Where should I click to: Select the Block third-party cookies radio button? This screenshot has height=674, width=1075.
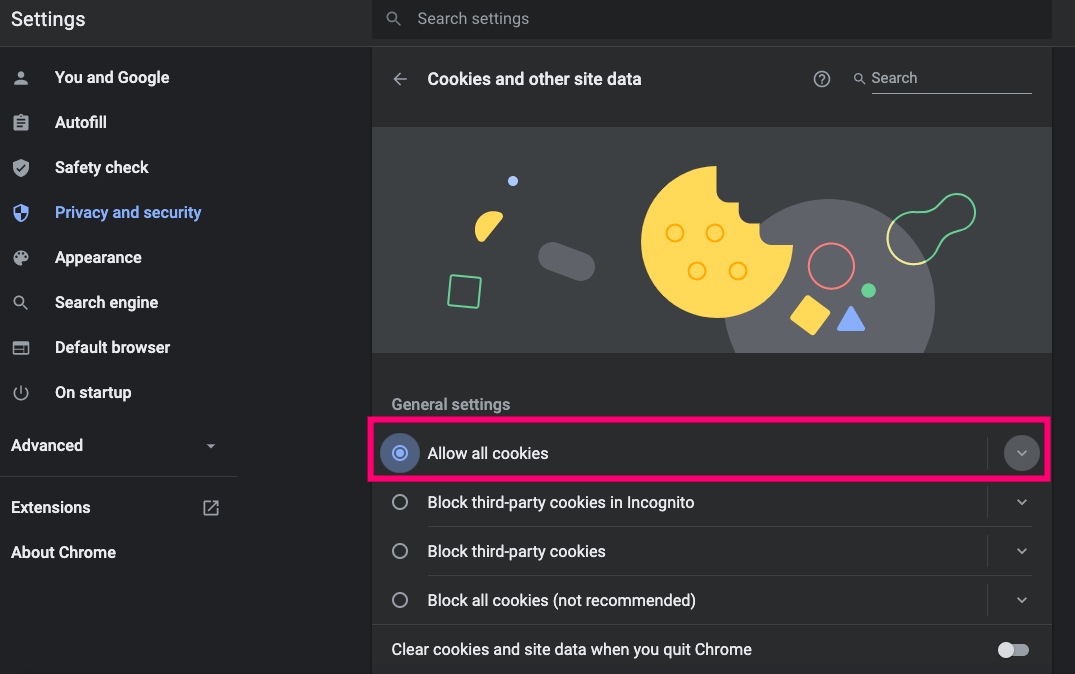pos(400,552)
